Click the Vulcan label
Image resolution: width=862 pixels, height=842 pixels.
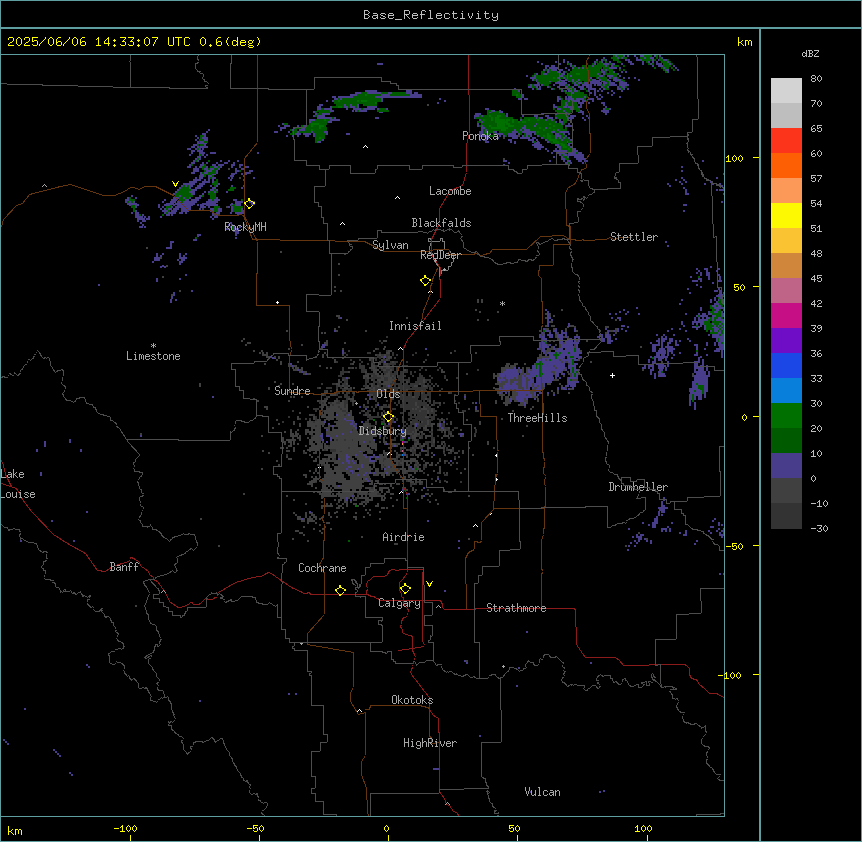point(542,792)
